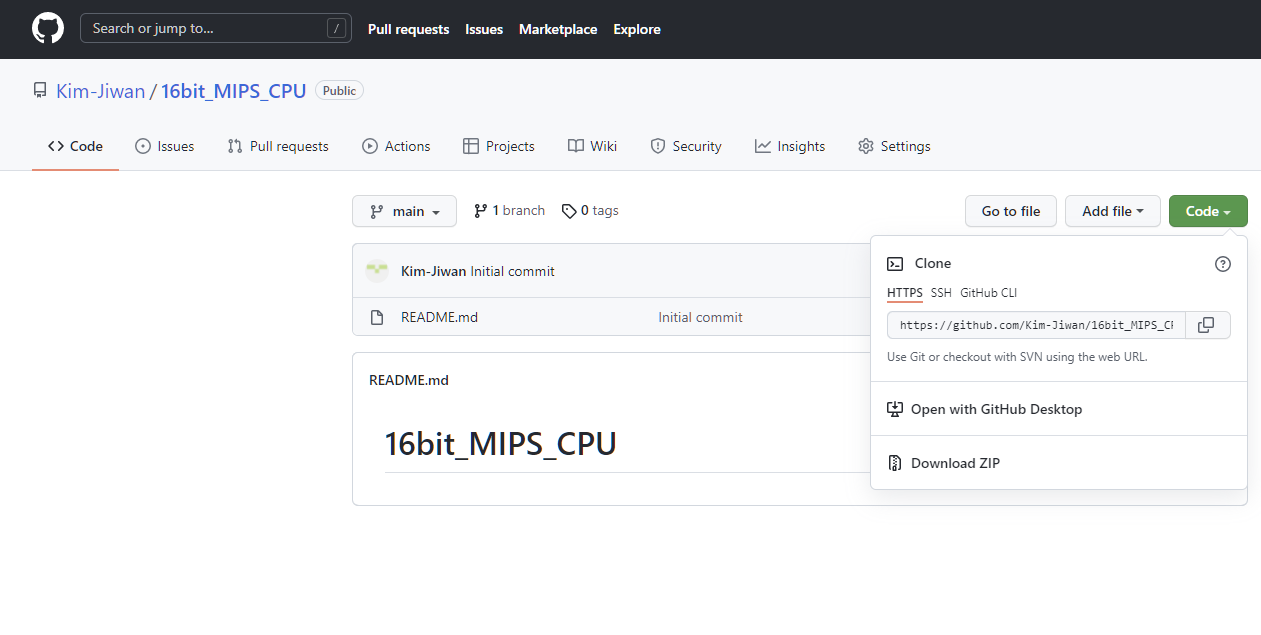Image resolution: width=1261 pixels, height=635 pixels.
Task: Collapse the green Code dropdown
Action: click(x=1208, y=211)
